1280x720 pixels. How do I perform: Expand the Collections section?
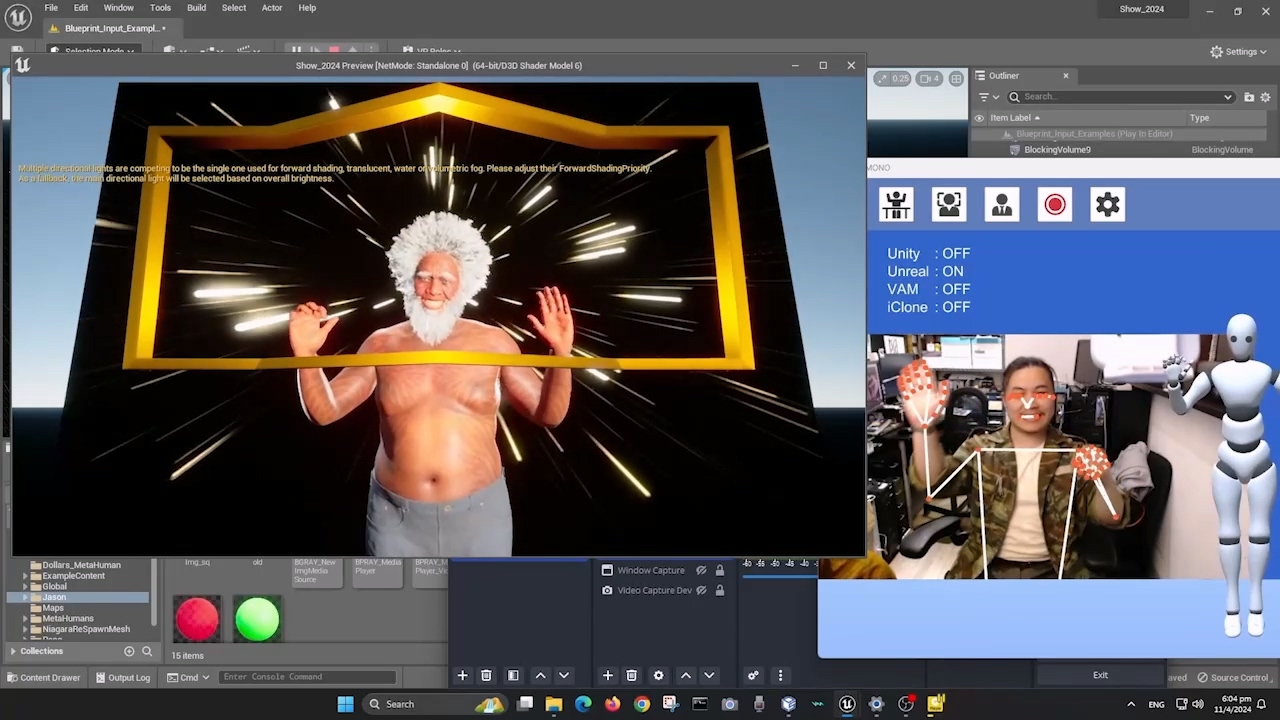(13, 651)
